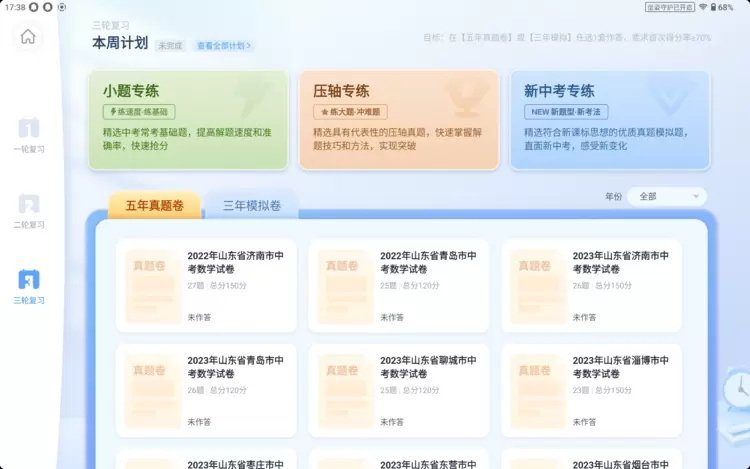Image resolution: width=750 pixels, height=469 pixels.
Task: Open 2023年山东省淄博市中考数学试卷
Action: pyautogui.click(x=591, y=390)
